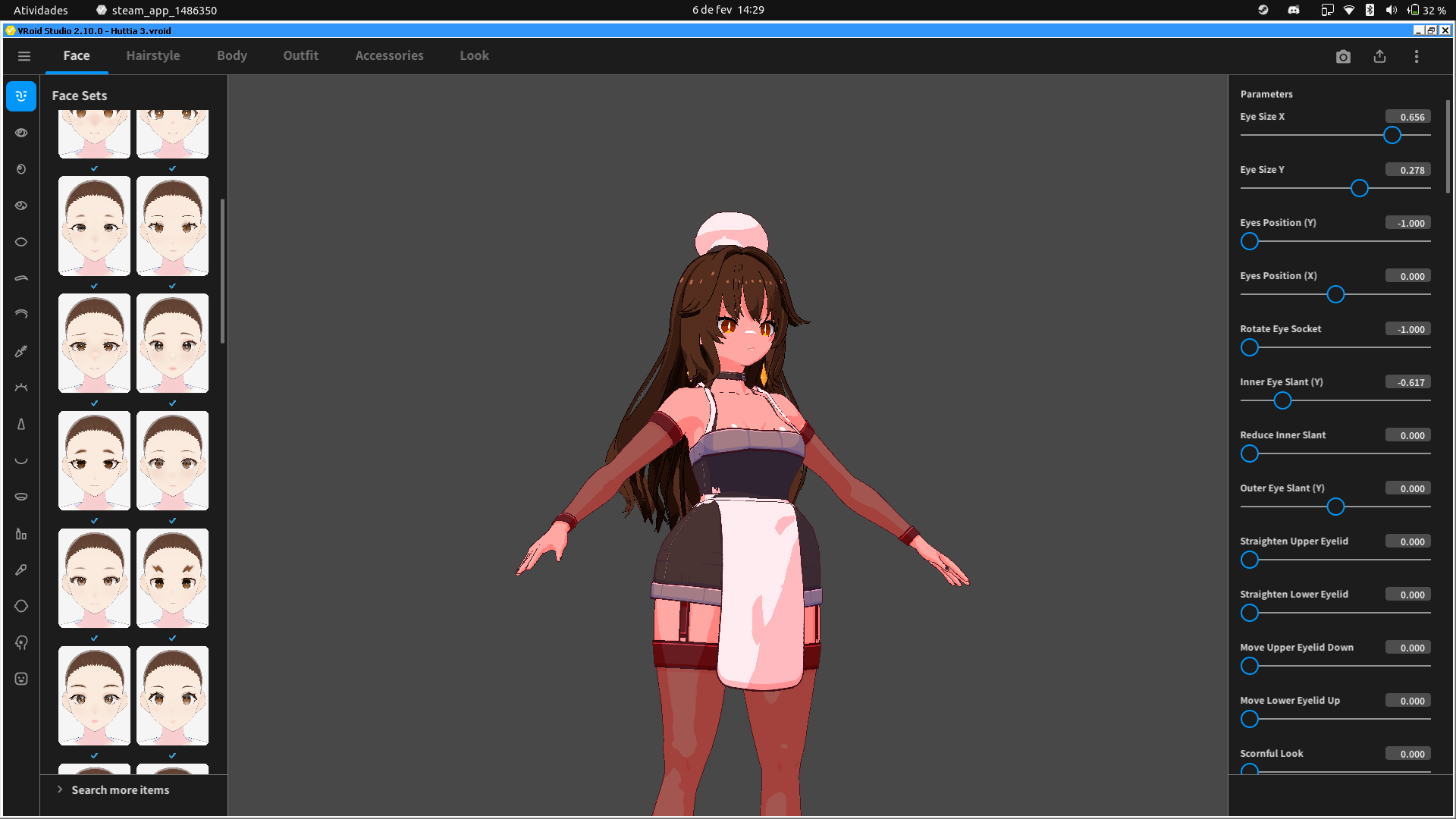Viewport: 1456px width, 819px height.
Task: Click the Eye Size Y value field
Action: coord(1407,170)
